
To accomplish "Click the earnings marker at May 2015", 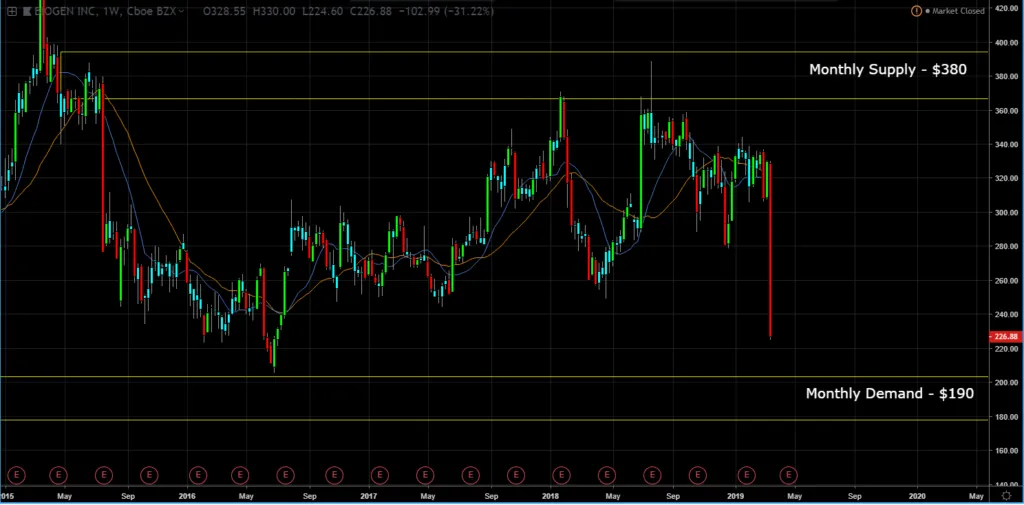I will tap(59, 474).
